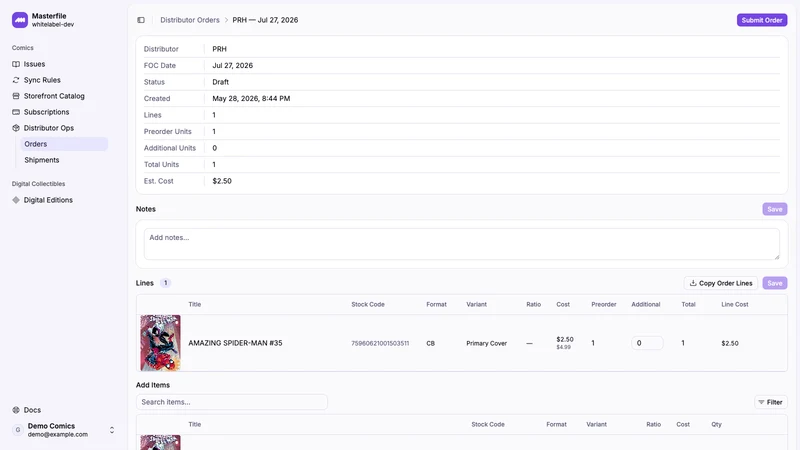Save the Lines section
Screen dimensions: 800x450
pos(774,283)
